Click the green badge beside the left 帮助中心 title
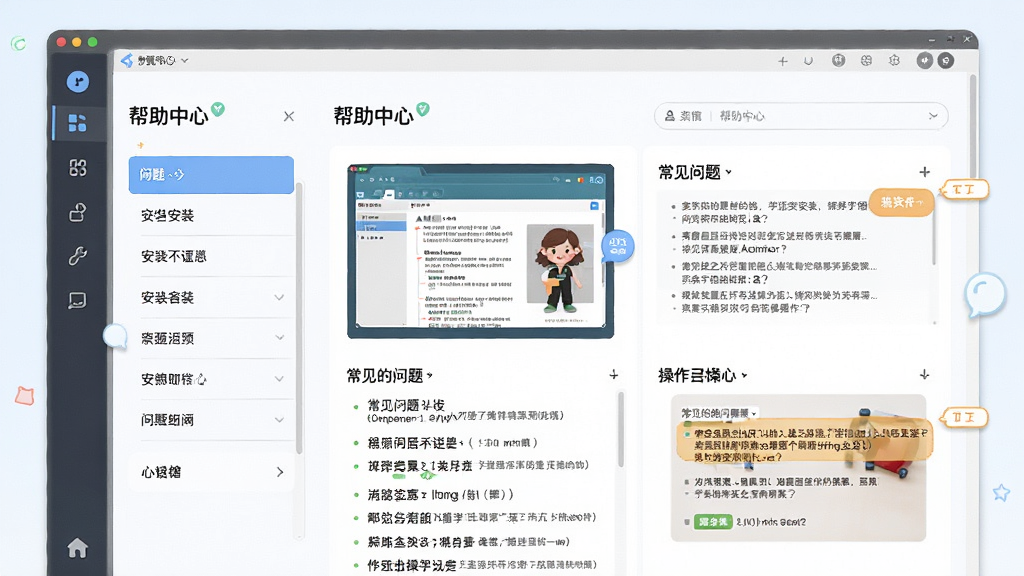1024x576 pixels. coord(218,109)
